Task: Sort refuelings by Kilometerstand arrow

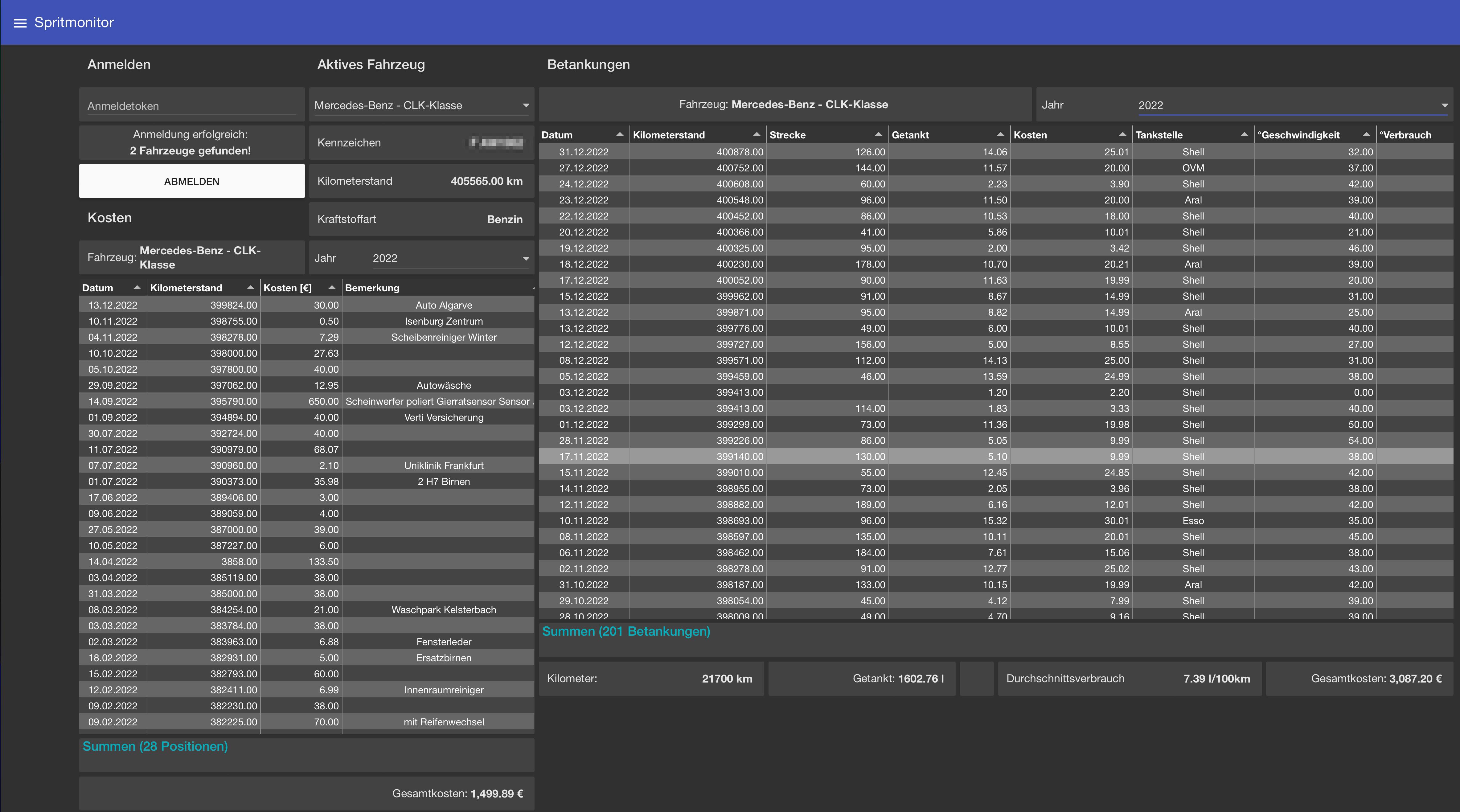Action: coord(756,134)
